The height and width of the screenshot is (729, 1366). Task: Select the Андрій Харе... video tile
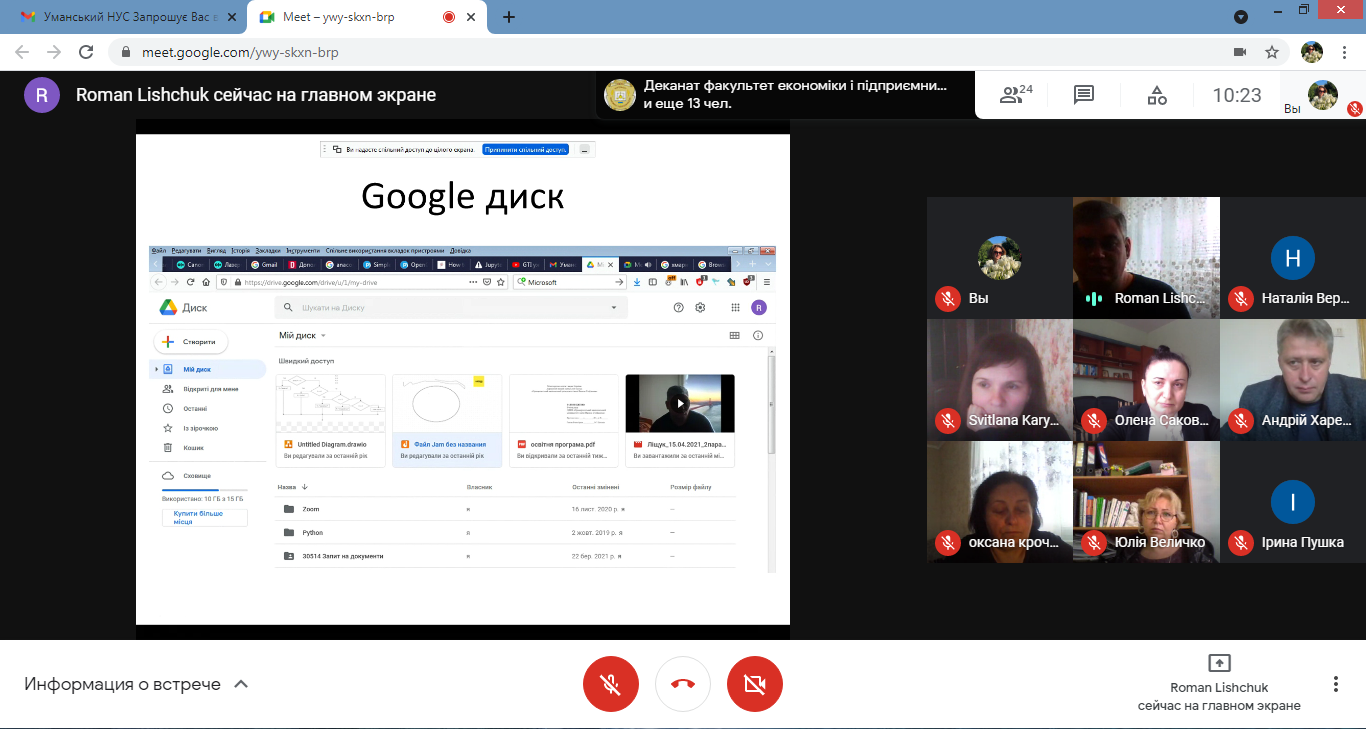pyautogui.click(x=1293, y=380)
